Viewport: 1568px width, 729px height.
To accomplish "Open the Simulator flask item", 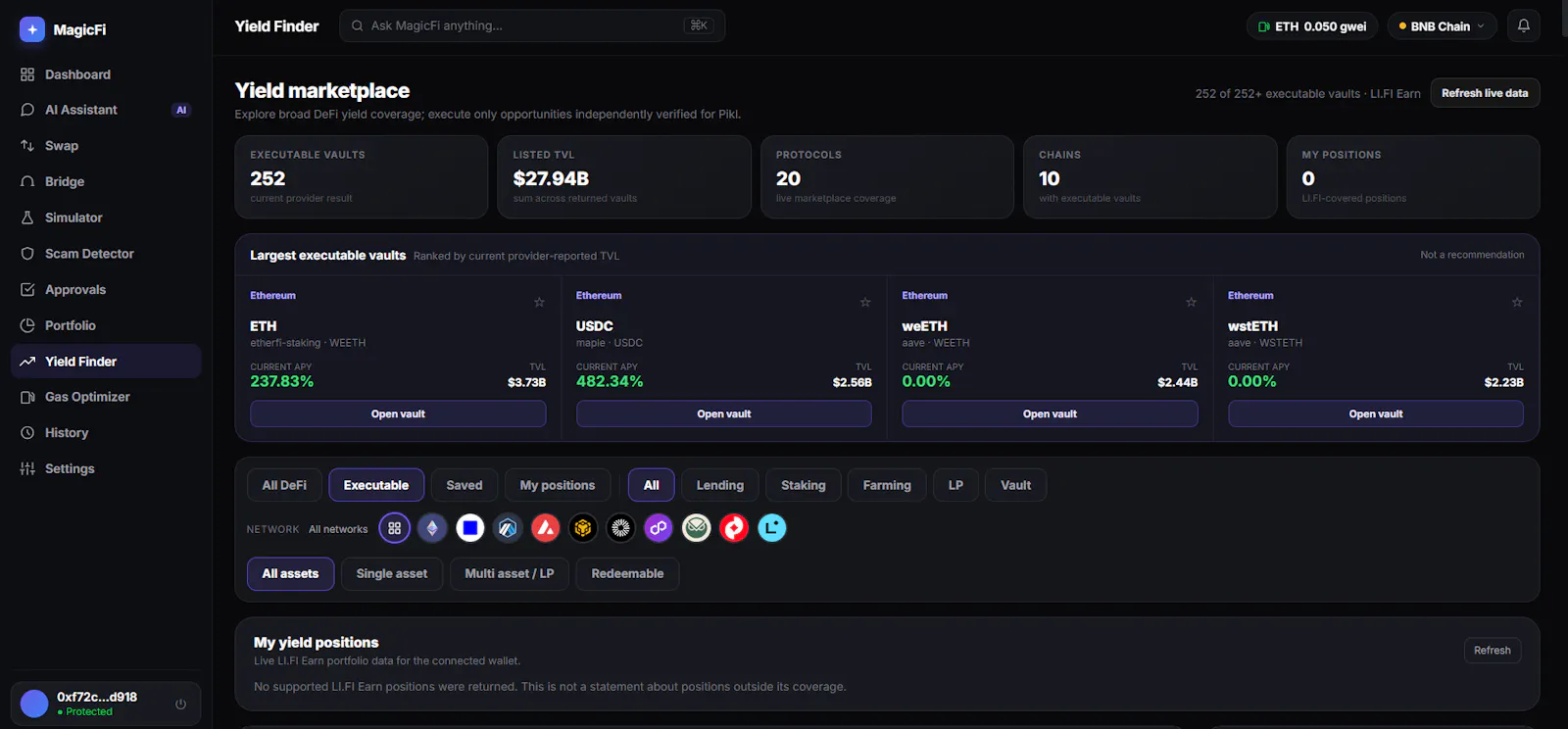I will tap(106, 218).
